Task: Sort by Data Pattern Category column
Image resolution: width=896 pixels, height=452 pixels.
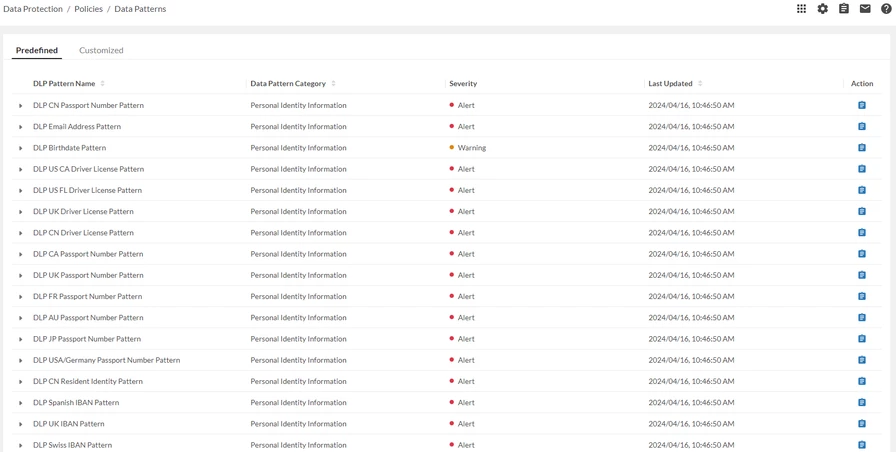Action: click(x=333, y=83)
